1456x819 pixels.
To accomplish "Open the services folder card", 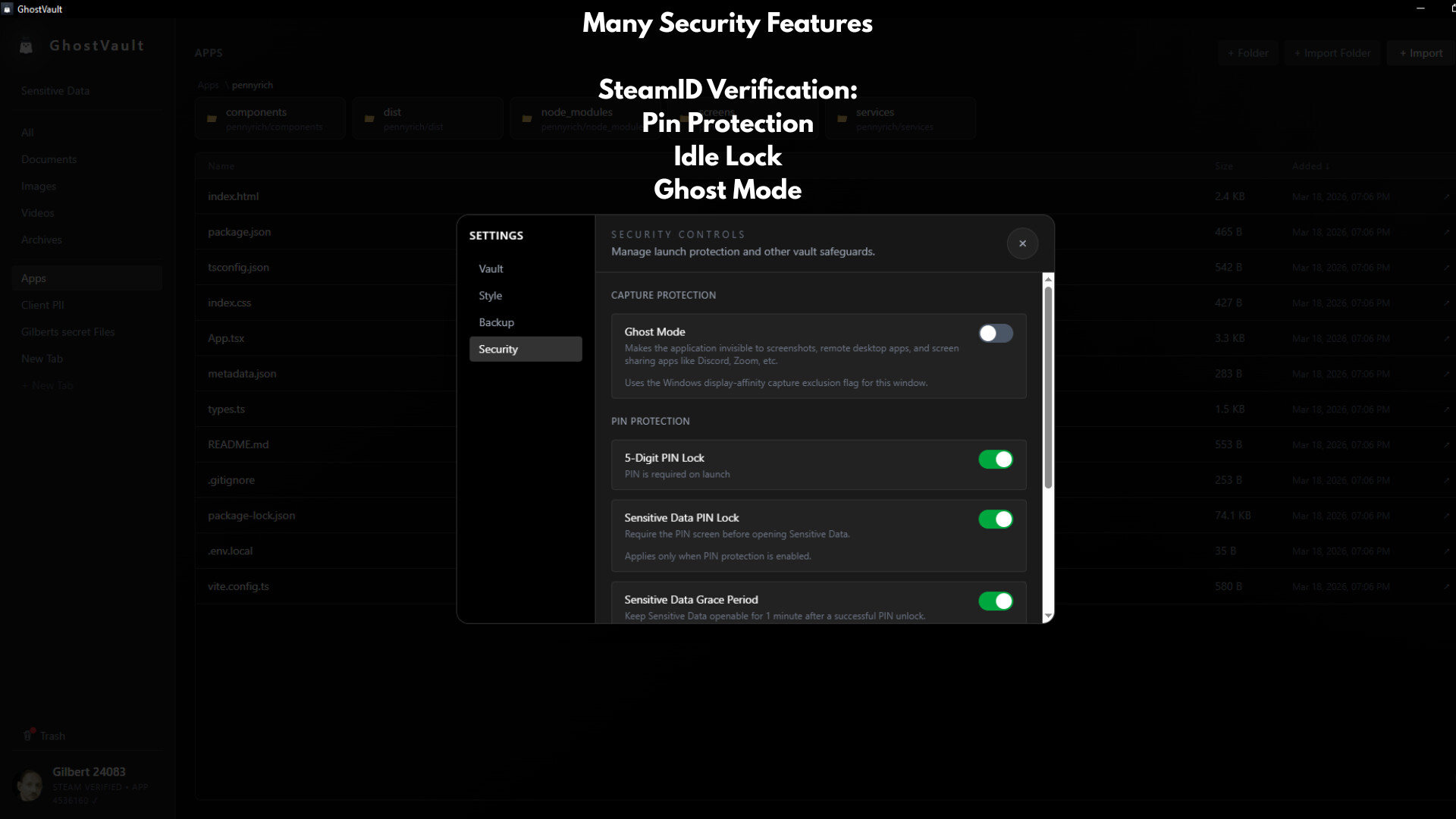I will coord(899,118).
